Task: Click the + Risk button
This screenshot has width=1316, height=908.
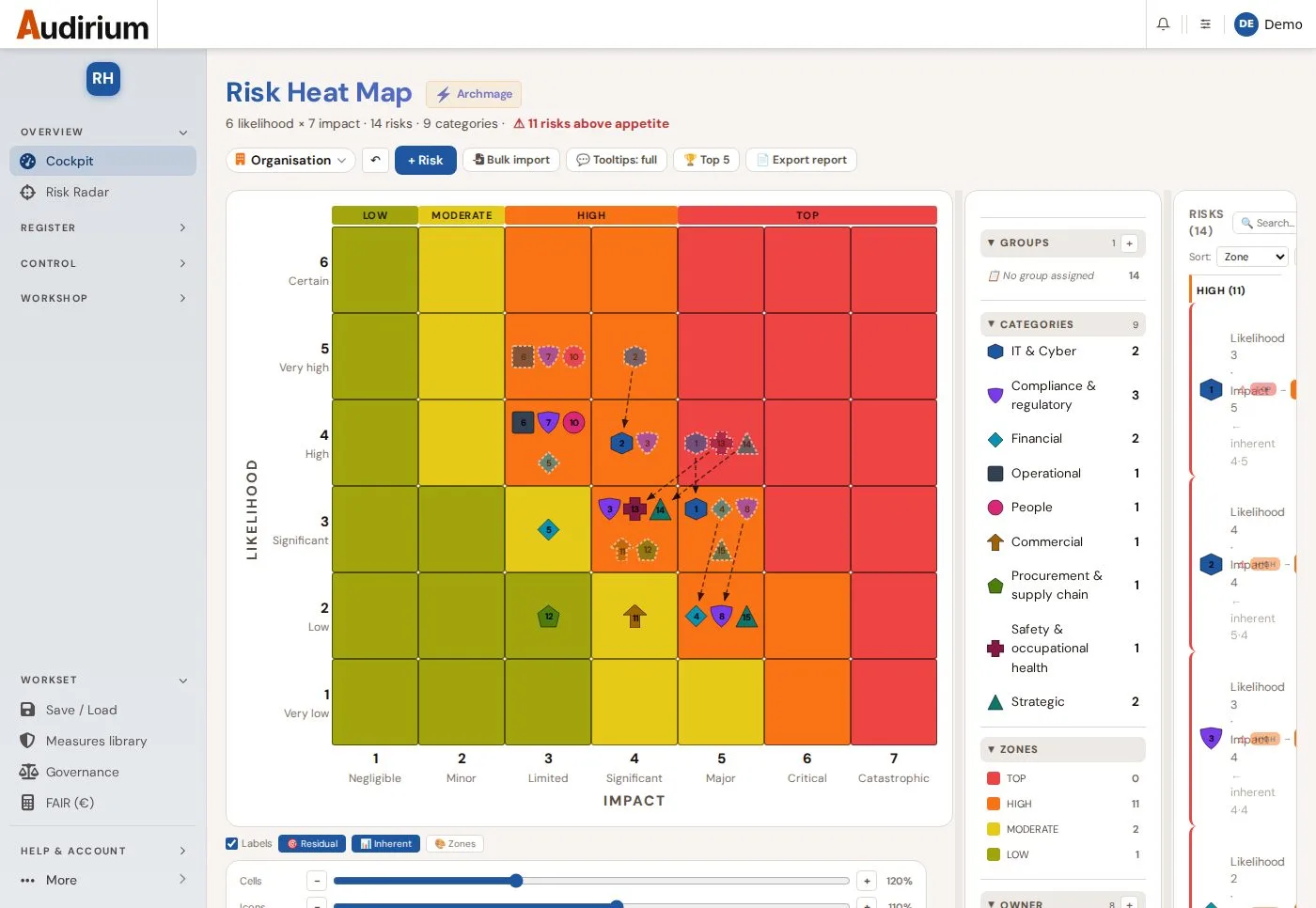Action: click(x=426, y=160)
